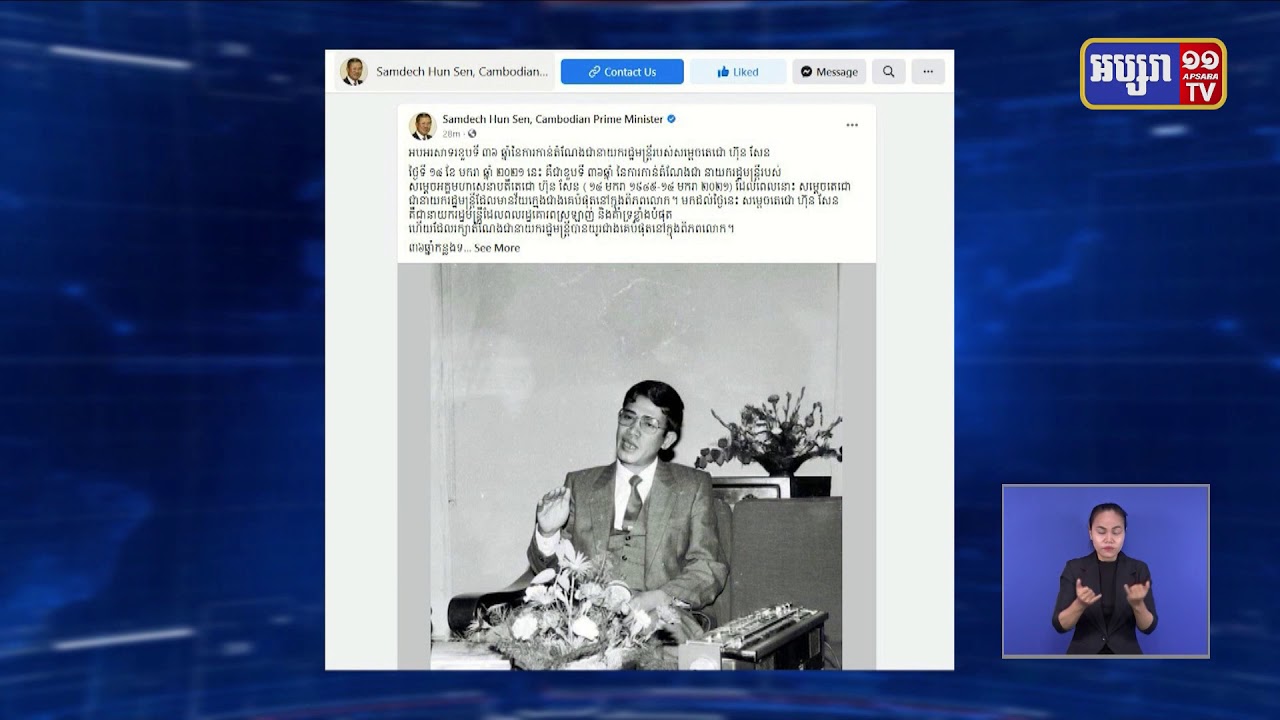The image size is (1280, 720).
Task: Toggle the Liked button to unlike page
Action: [738, 72]
